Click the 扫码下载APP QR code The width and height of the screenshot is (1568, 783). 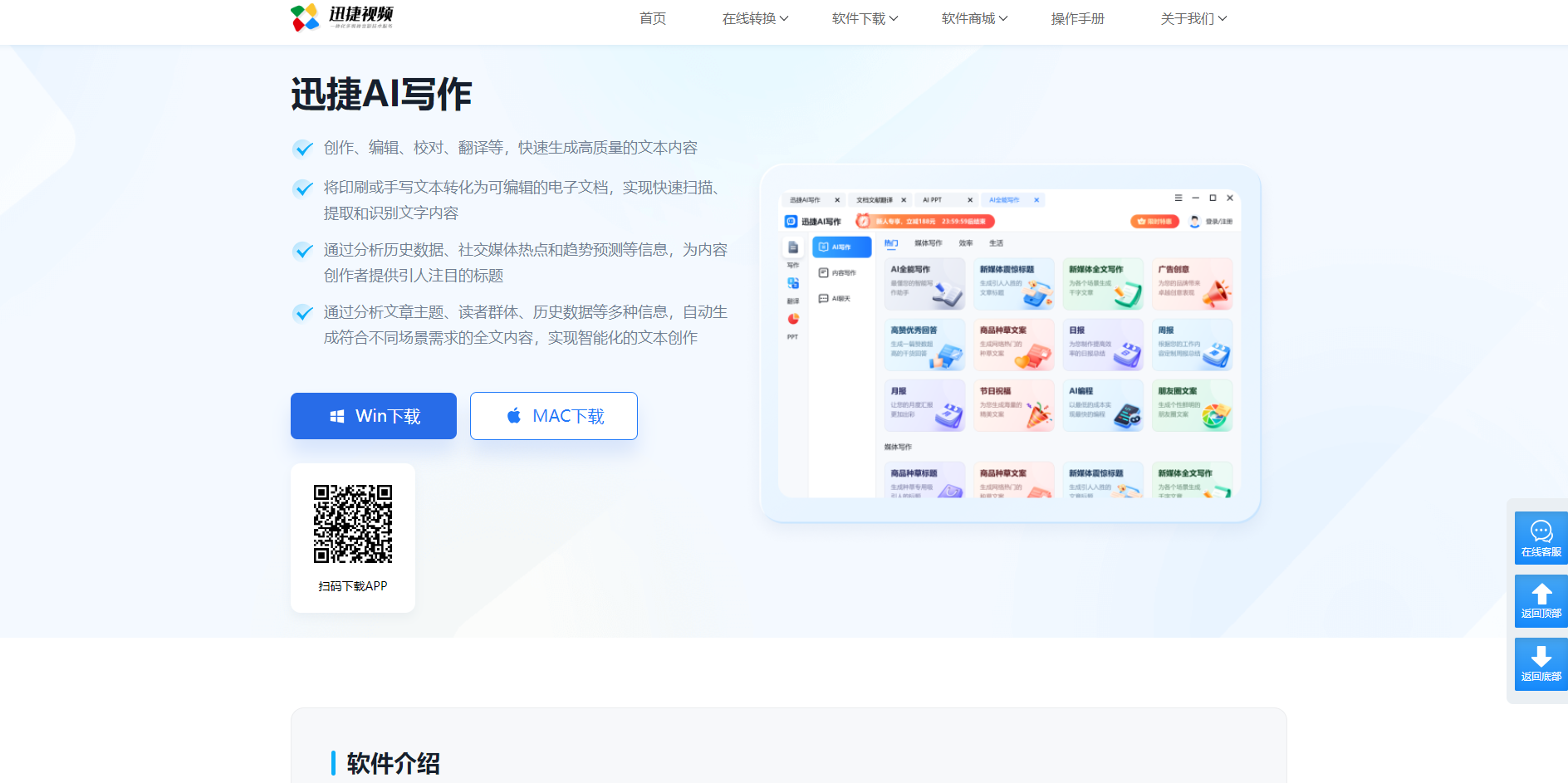coord(352,523)
